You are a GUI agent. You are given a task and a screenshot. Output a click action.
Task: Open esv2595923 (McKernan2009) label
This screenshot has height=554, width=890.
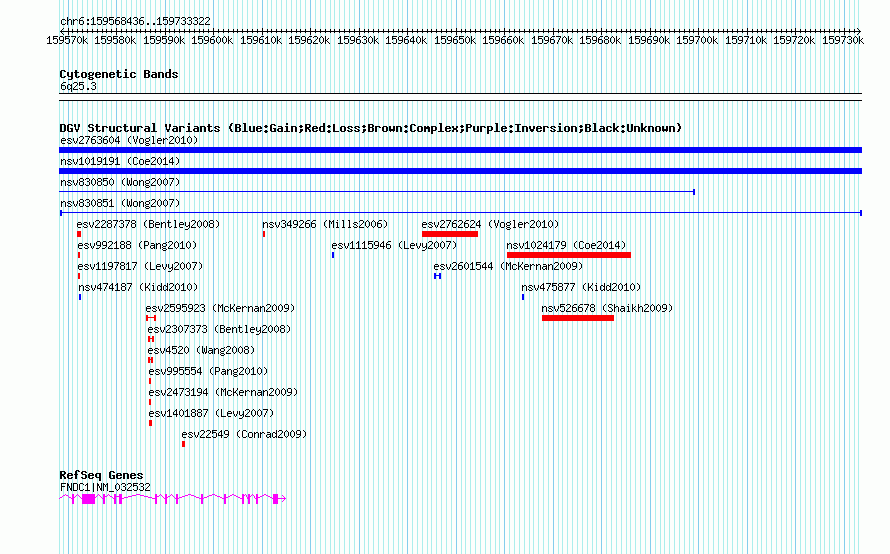pyautogui.click(x=220, y=308)
